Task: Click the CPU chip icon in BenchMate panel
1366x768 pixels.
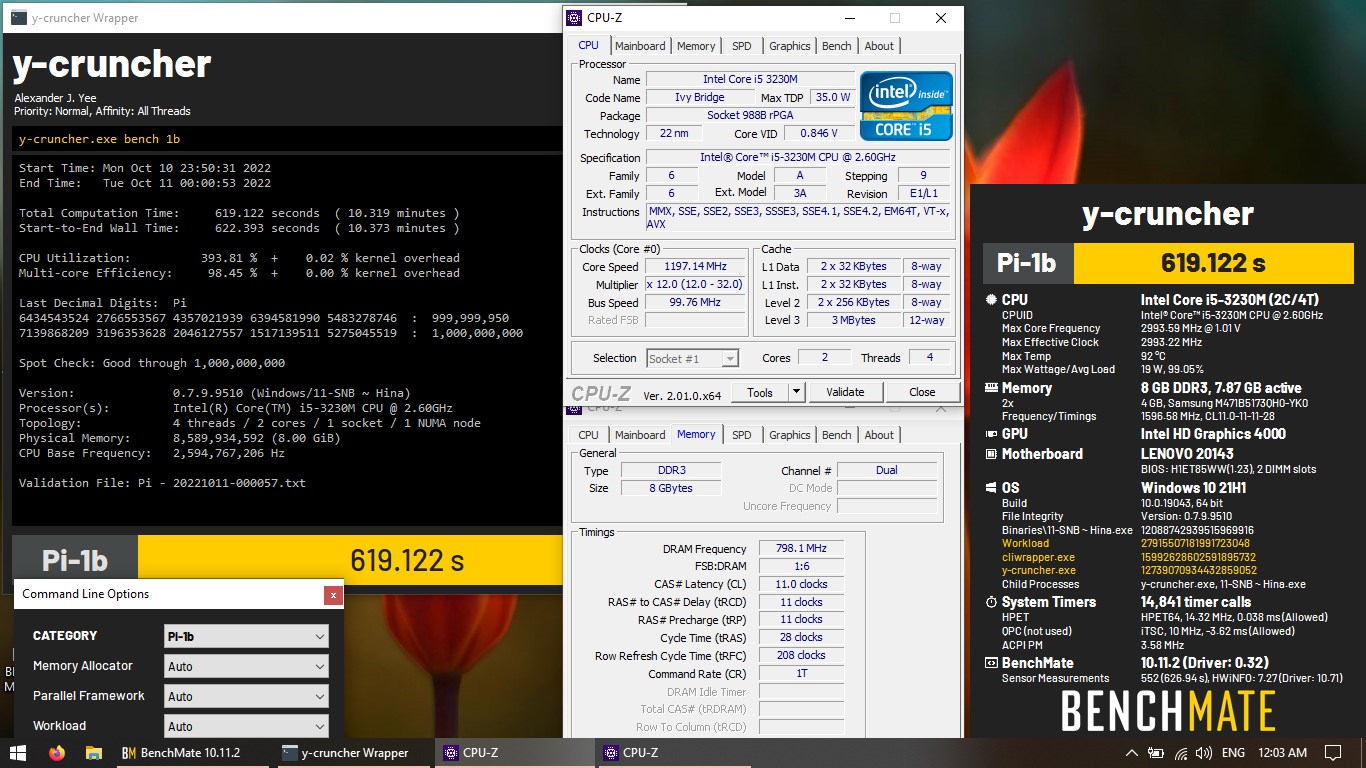Action: tap(991, 300)
